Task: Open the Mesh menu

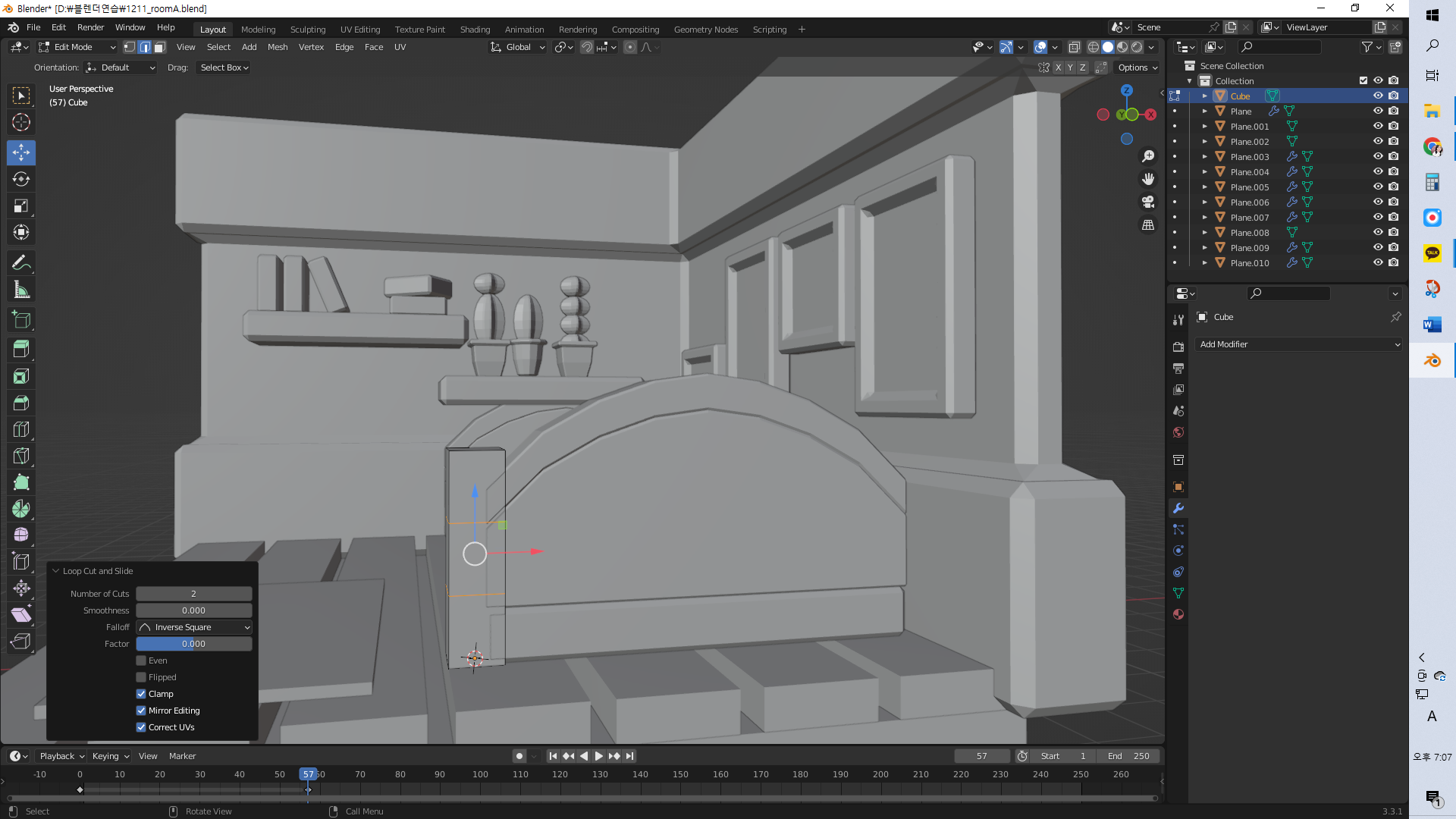Action: (278, 47)
